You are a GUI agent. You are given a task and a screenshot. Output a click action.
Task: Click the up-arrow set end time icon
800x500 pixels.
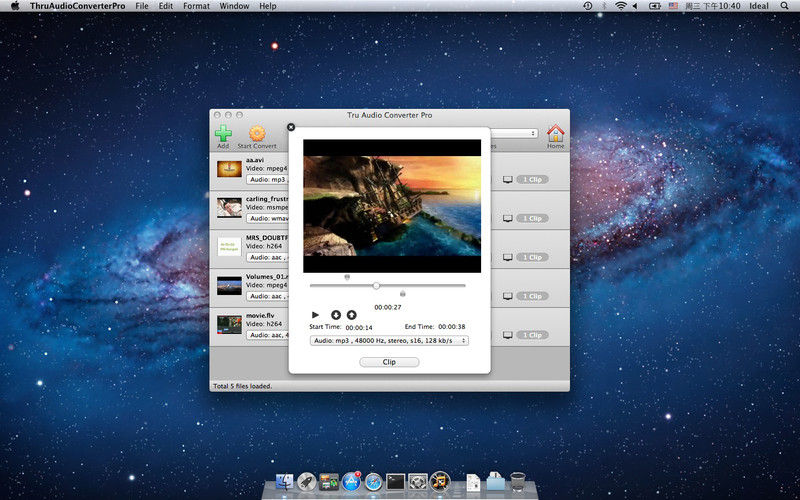[x=352, y=315]
